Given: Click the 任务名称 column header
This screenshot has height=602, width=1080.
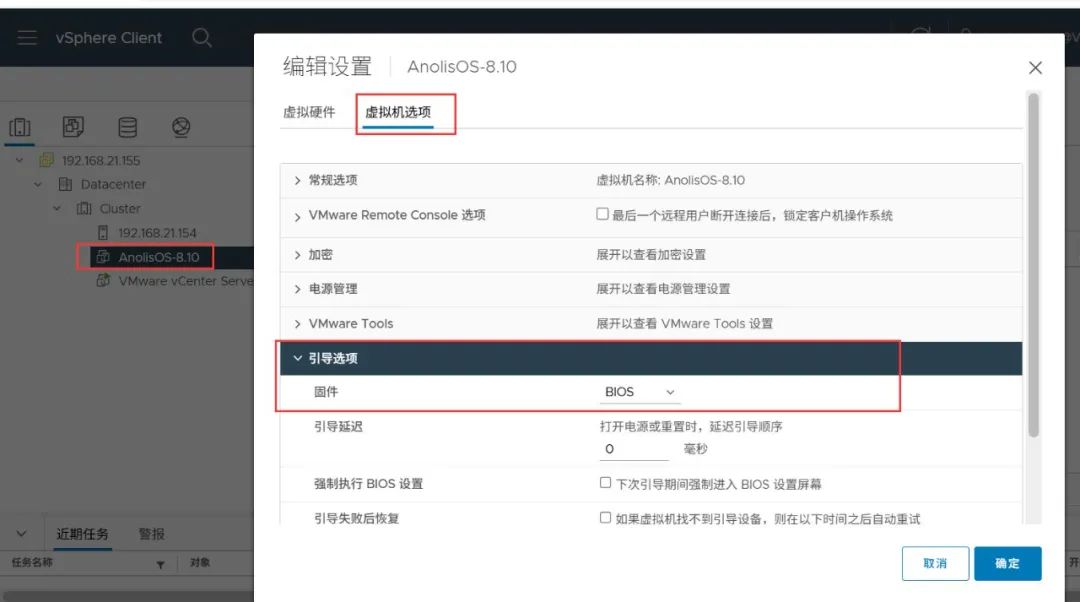Looking at the screenshot, I should [x=32, y=563].
